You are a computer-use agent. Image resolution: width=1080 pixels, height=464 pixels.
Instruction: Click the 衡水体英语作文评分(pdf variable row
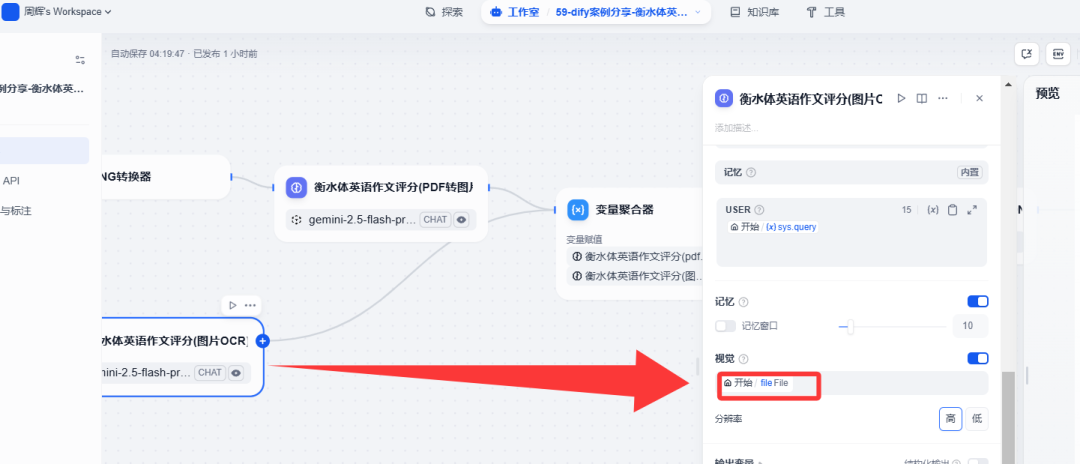pyautogui.click(x=635, y=257)
